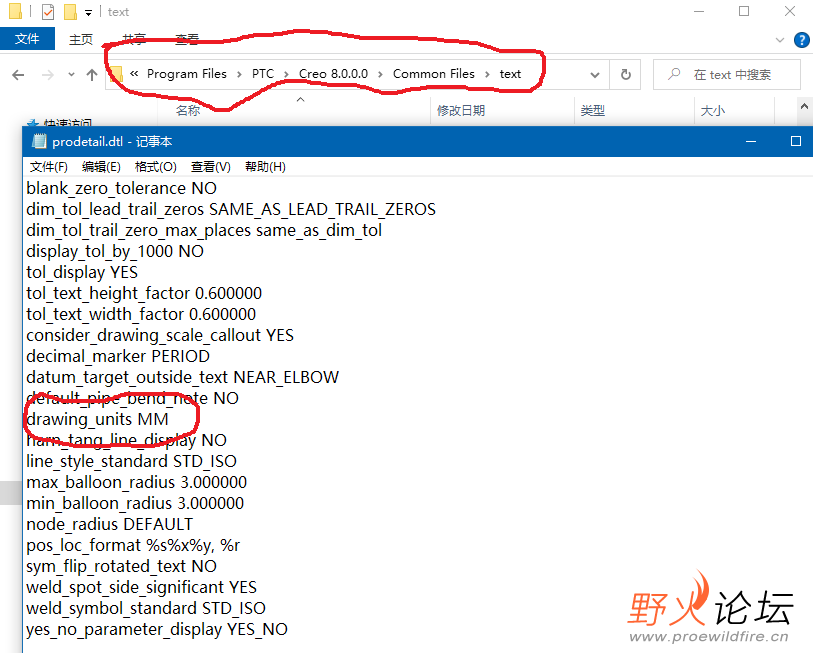Click the Explorer forward arrow

coord(48,75)
